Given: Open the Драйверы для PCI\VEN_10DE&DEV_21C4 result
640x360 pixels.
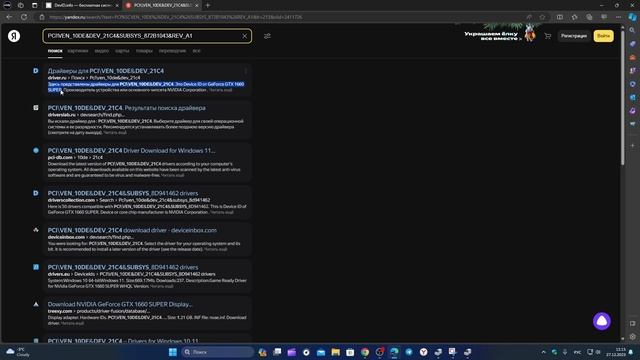Looking at the screenshot, I should tap(106, 71).
